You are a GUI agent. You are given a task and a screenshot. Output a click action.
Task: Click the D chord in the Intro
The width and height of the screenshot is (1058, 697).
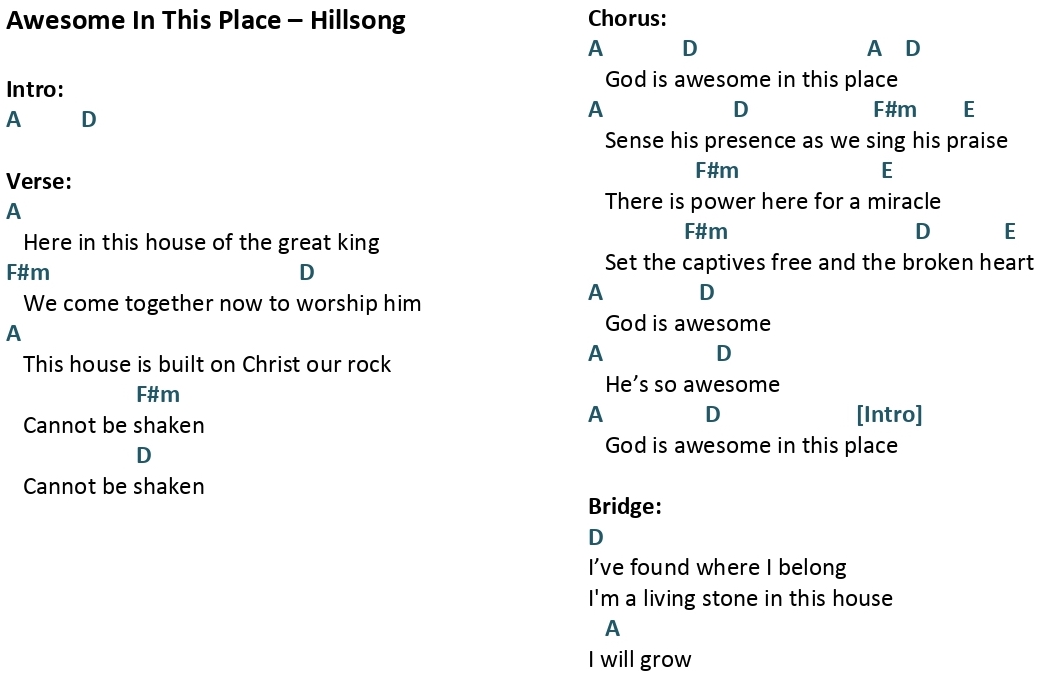point(89,119)
